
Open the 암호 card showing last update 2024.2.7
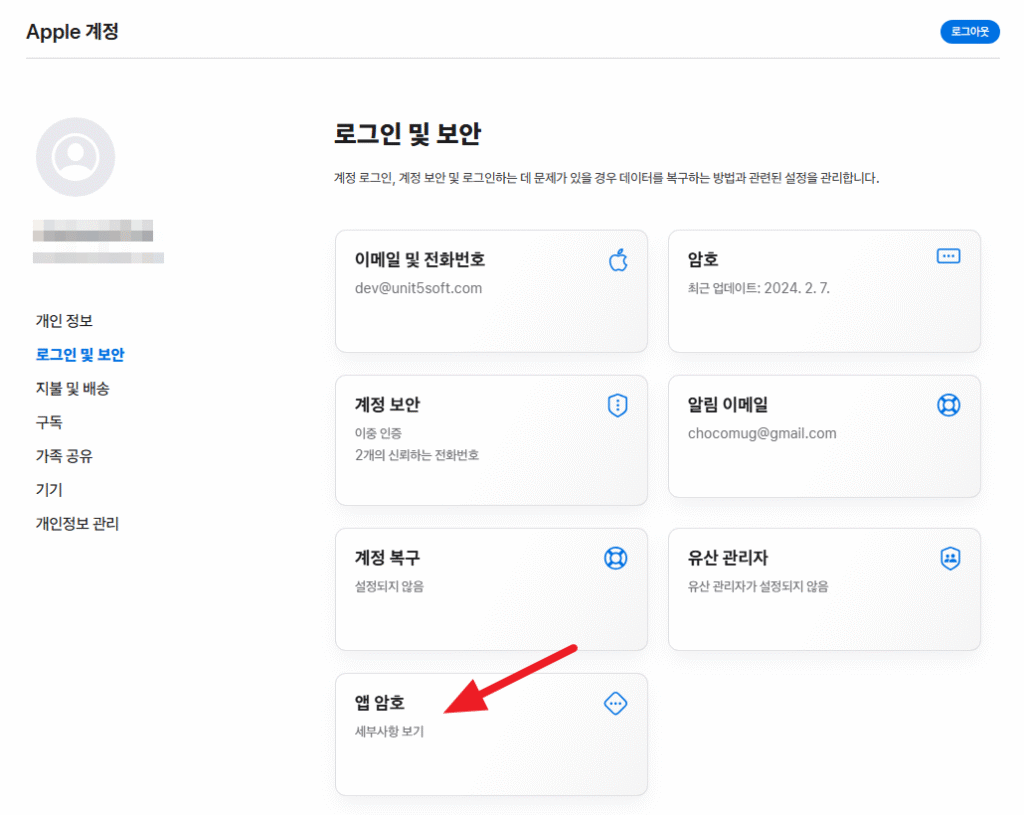tap(824, 290)
